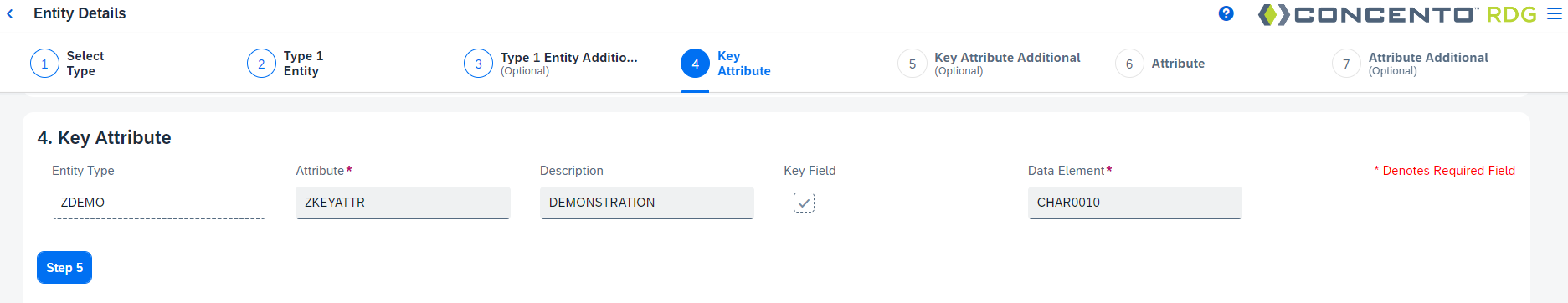The height and width of the screenshot is (303, 1568).
Task: Toggle the Key Field checkbox
Action: coord(804,203)
